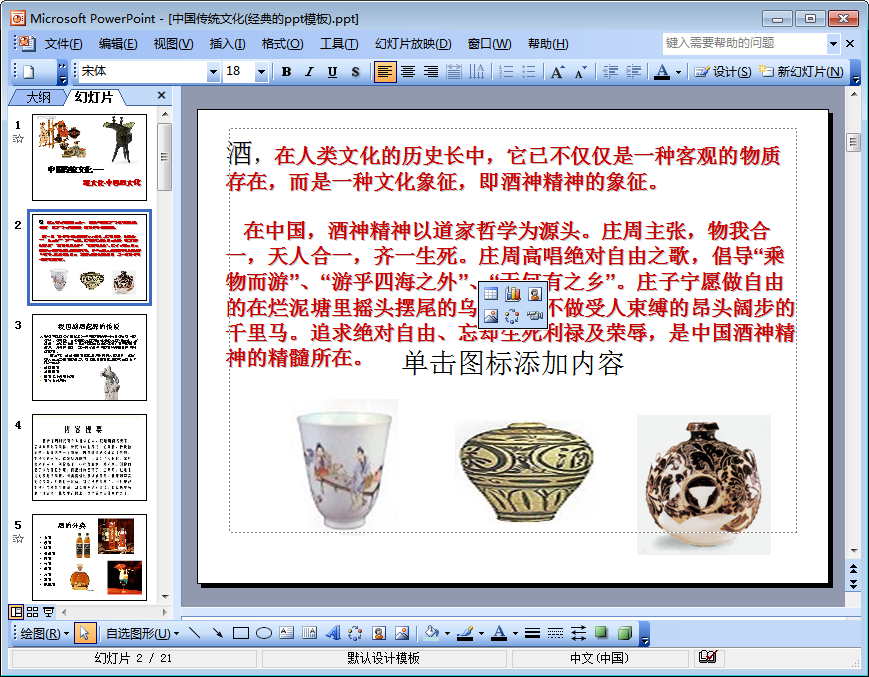Select slide 4 thumbnail

coord(89,458)
